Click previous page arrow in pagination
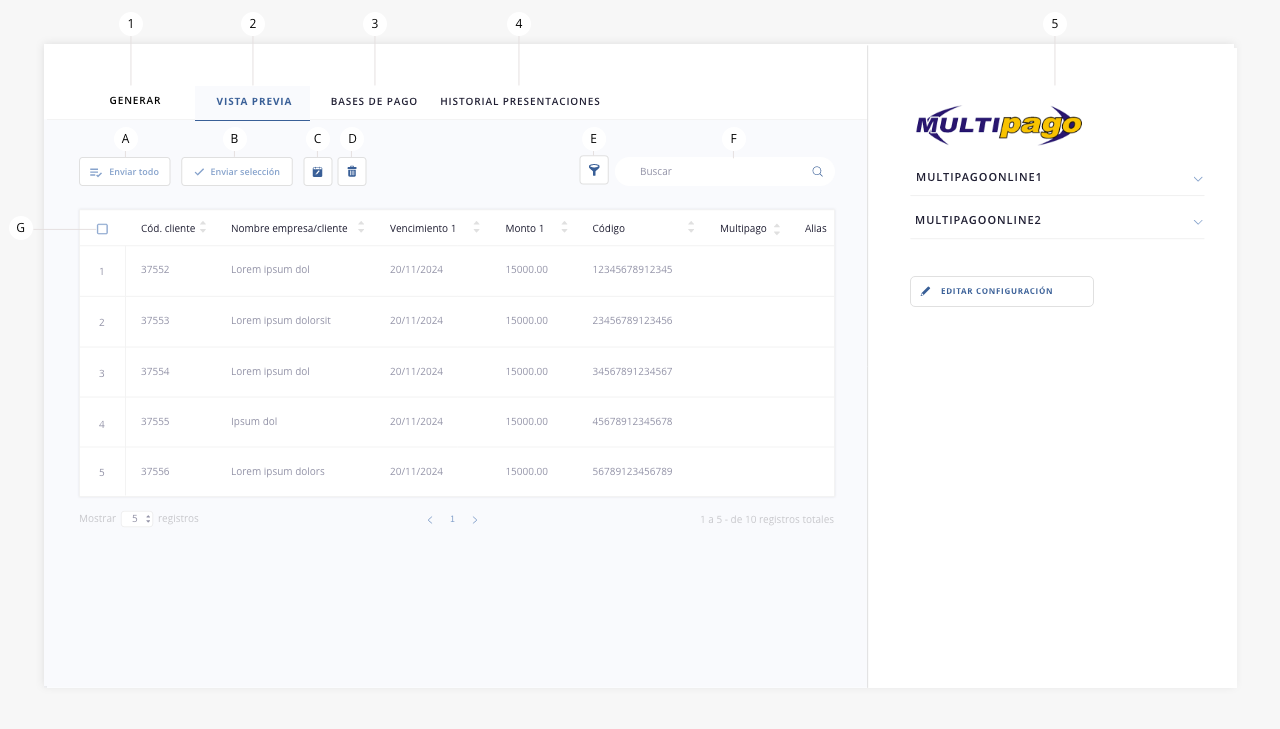This screenshot has width=1280, height=729. point(430,520)
